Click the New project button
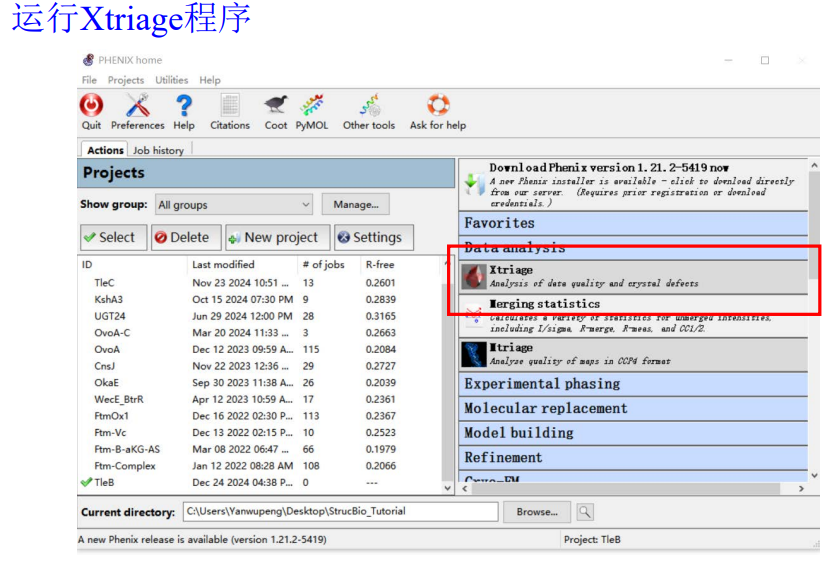Viewport: 836px width, 563px height. pyautogui.click(x=278, y=237)
